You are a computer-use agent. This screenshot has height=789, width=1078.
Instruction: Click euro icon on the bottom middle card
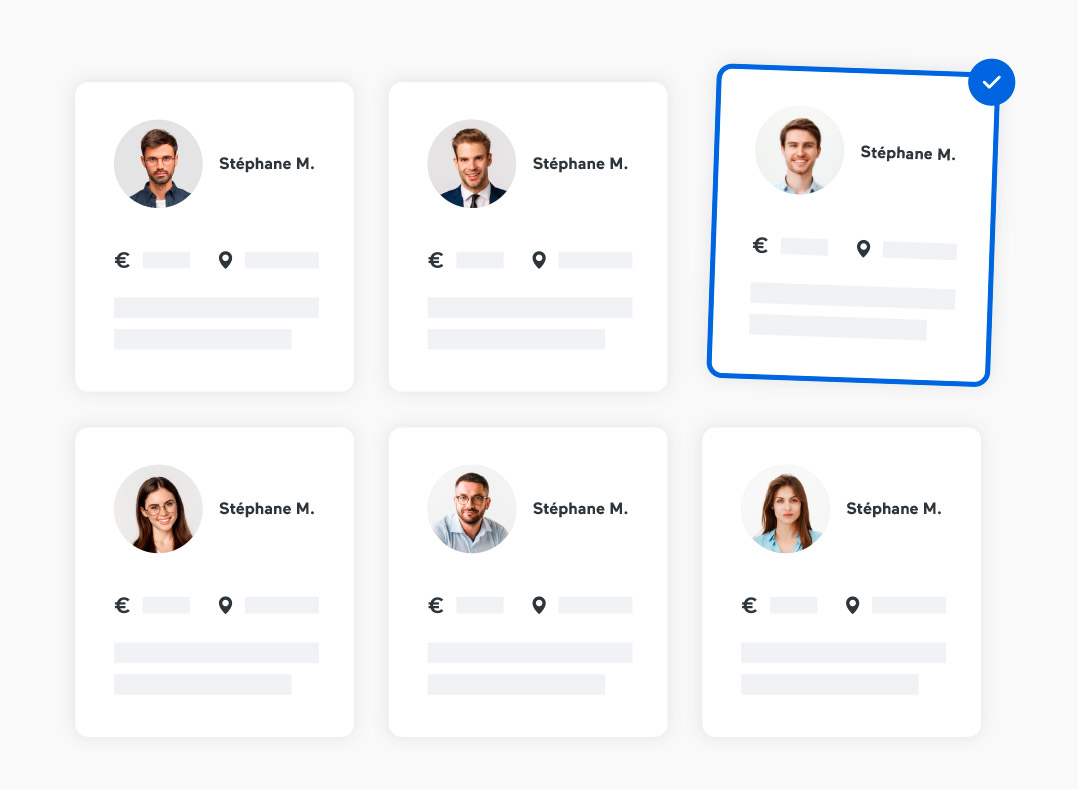click(435, 605)
